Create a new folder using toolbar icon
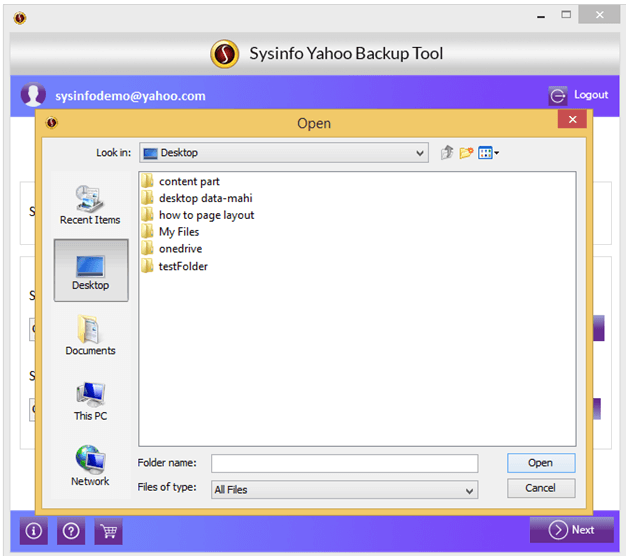Viewport: 628px width, 560px height. (x=466, y=153)
